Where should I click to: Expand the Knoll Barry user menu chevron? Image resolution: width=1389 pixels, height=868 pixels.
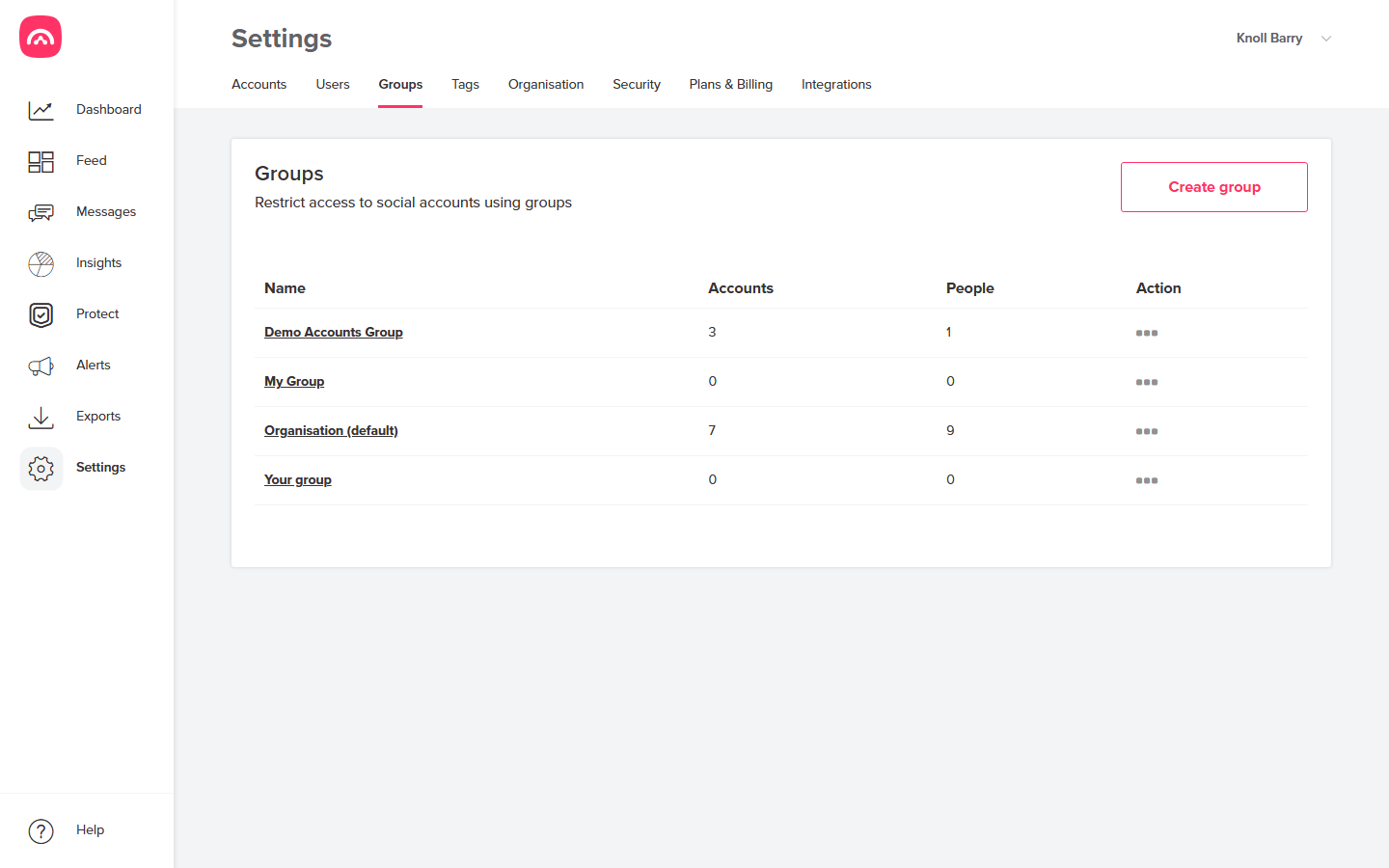pos(1326,39)
